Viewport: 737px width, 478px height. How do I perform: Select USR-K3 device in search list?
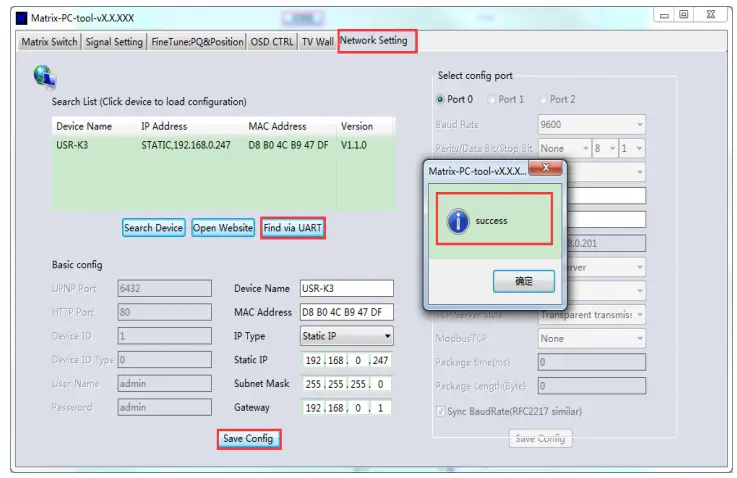point(72,145)
